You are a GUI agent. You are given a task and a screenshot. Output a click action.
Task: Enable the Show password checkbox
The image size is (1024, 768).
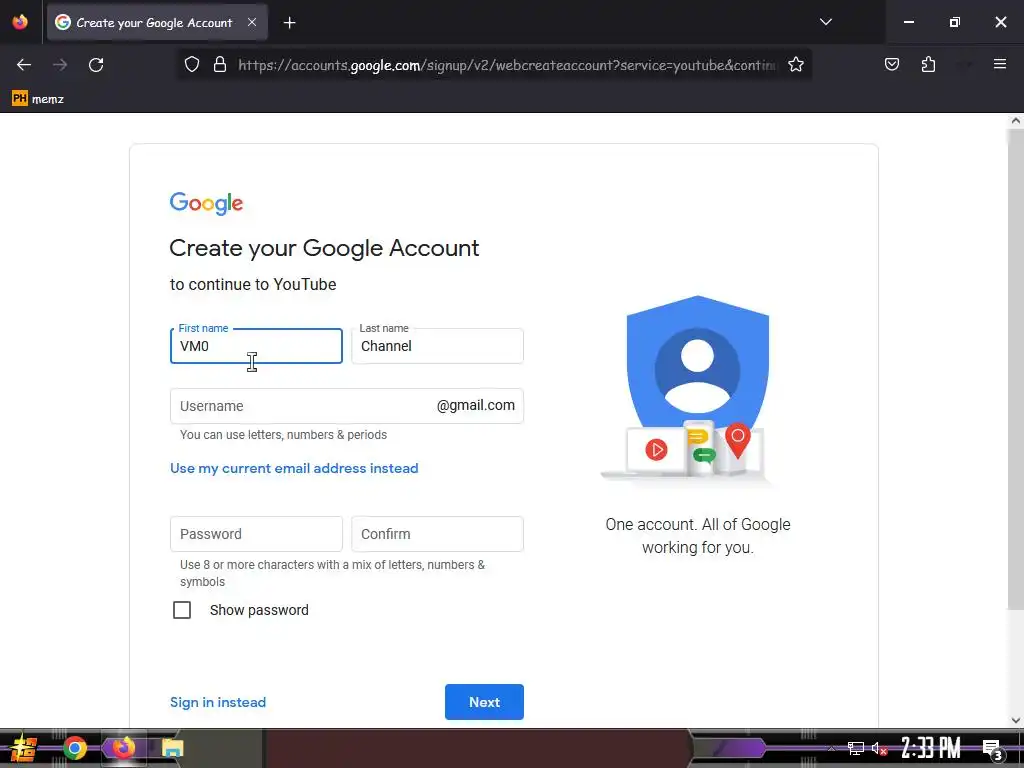(182, 610)
